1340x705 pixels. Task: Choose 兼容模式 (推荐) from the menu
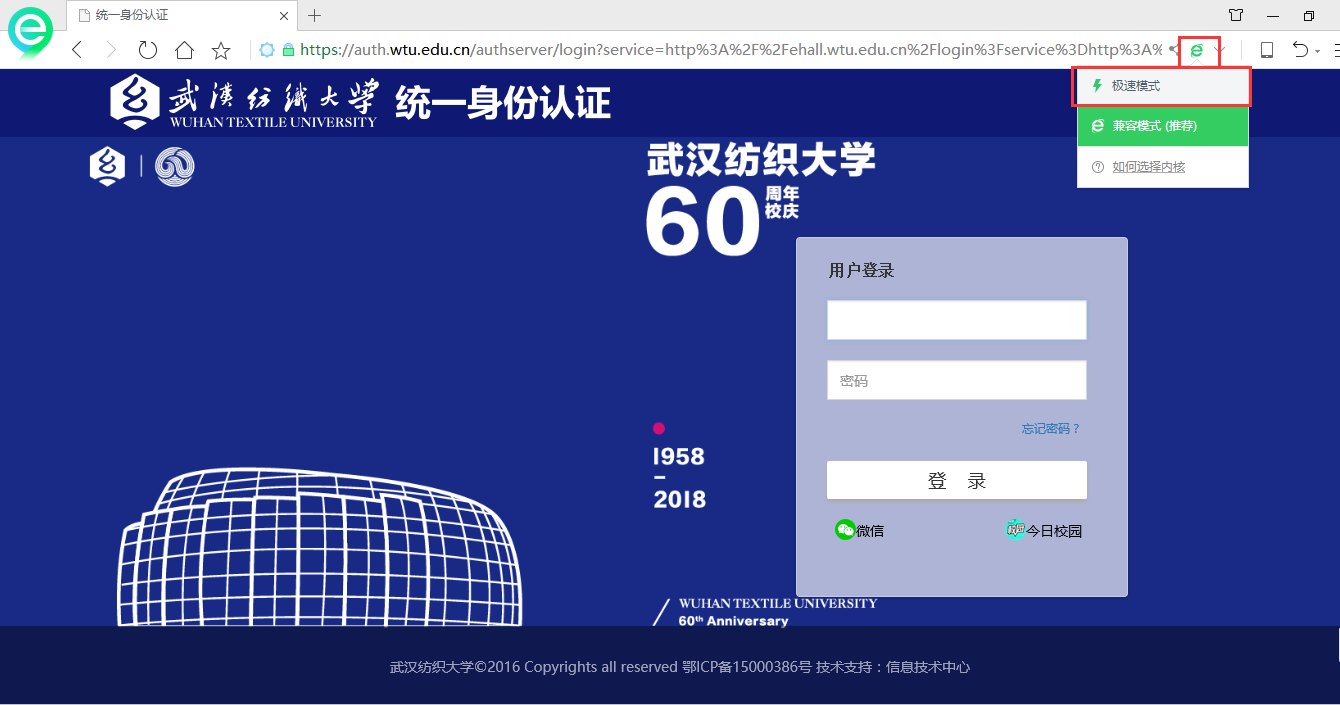click(1163, 126)
